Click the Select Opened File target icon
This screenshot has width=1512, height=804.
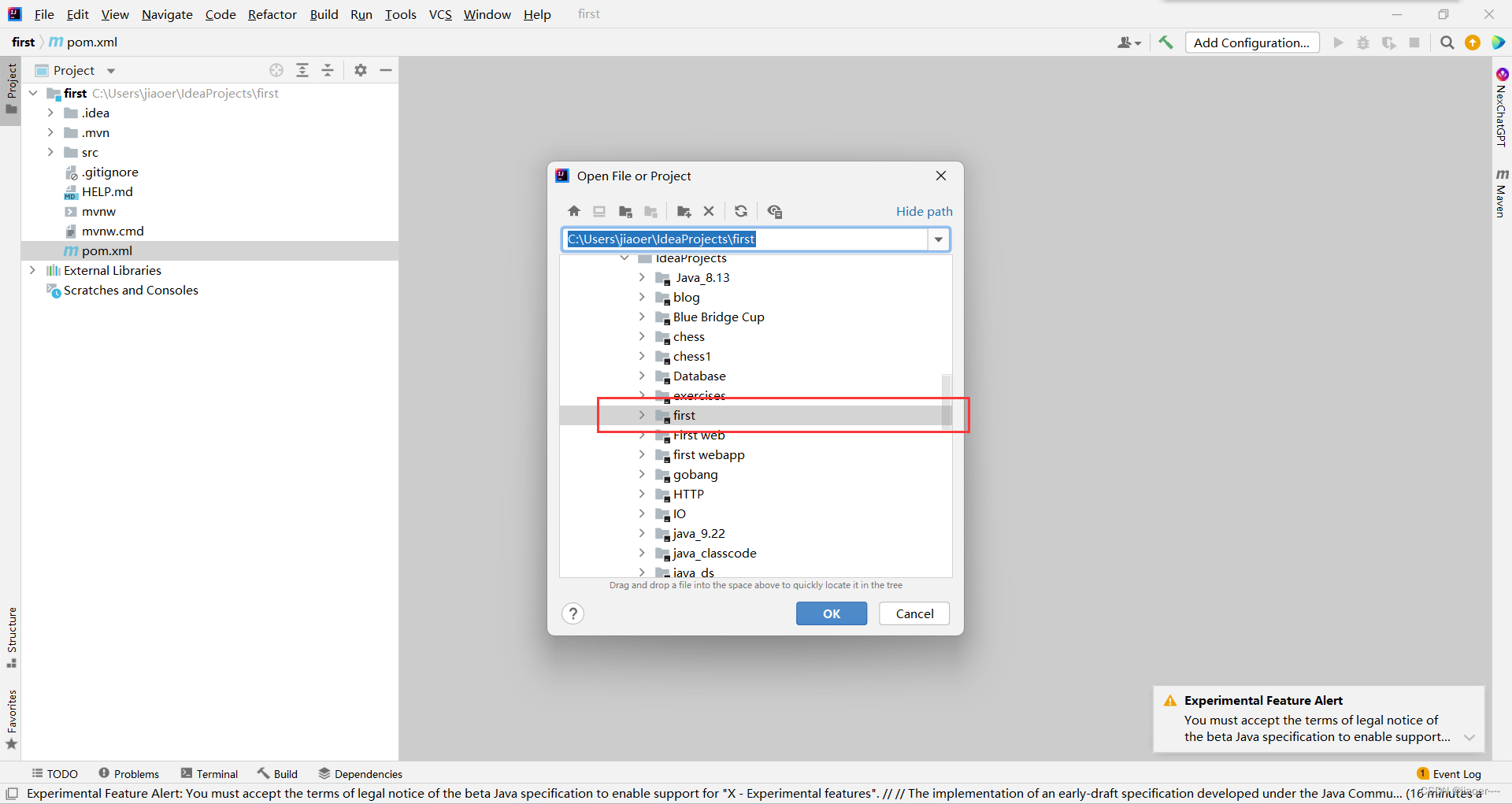(x=276, y=70)
